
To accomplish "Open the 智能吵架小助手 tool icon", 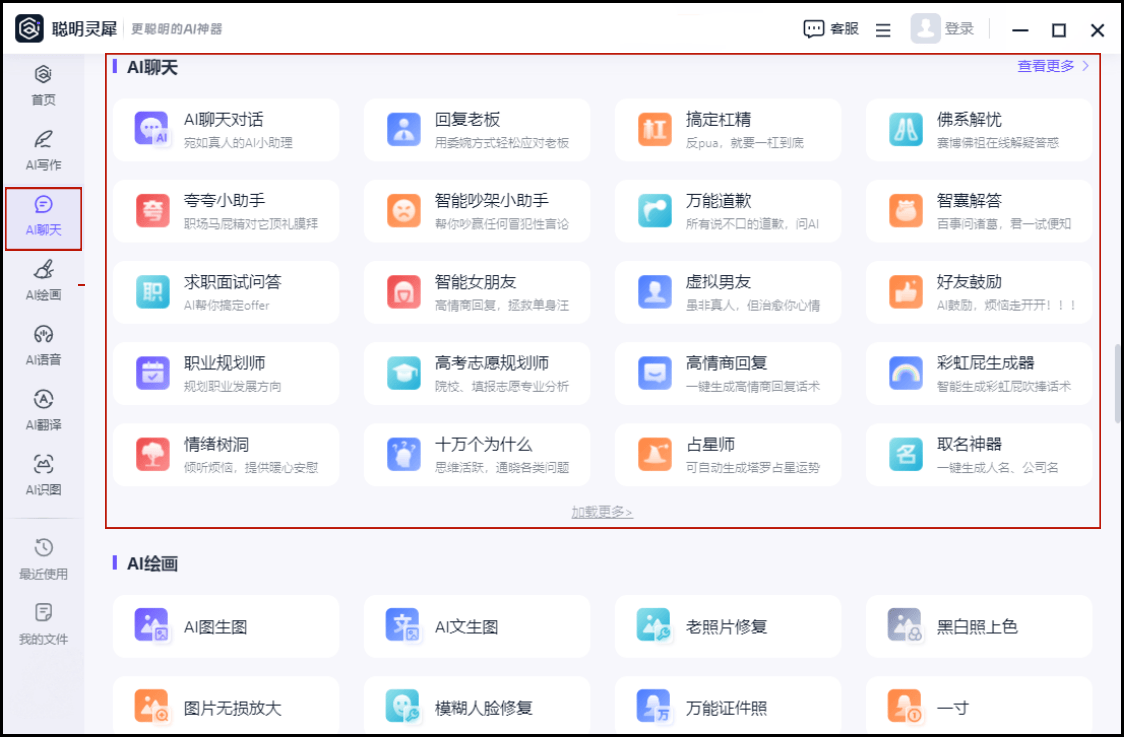I will tap(404, 211).
